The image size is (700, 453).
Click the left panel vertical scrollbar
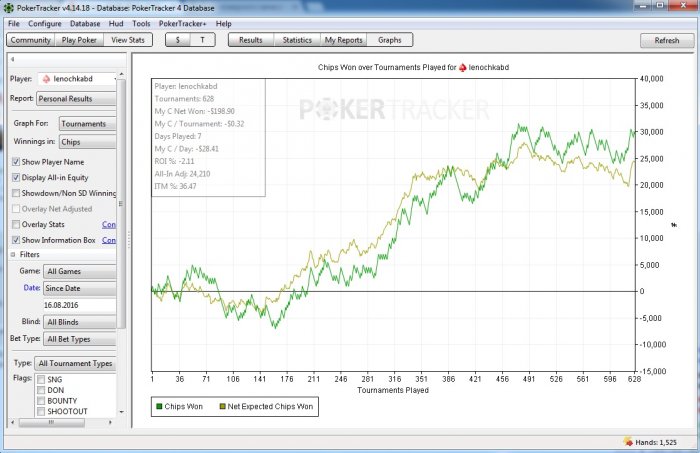coord(121,203)
